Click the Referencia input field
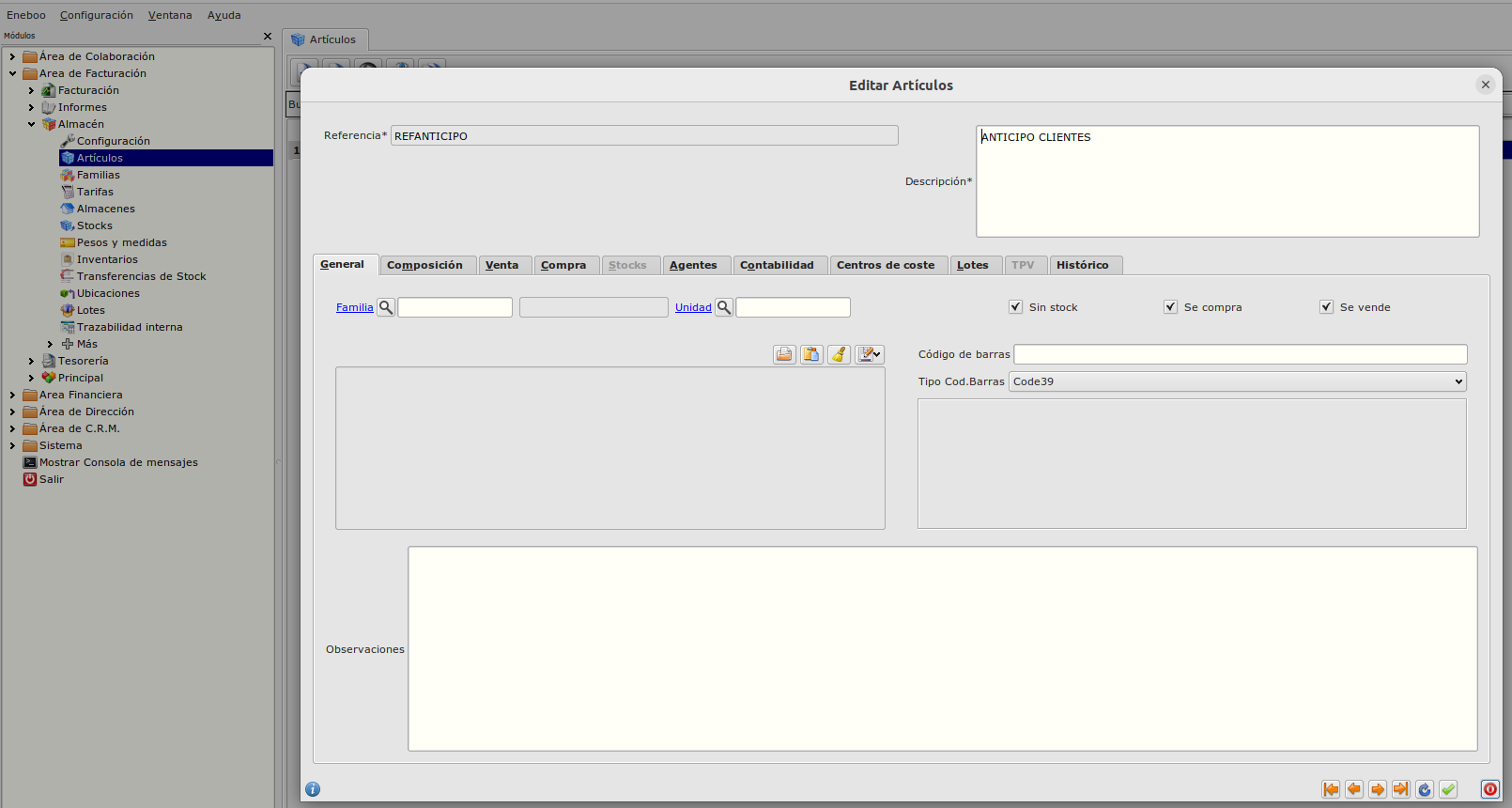This screenshot has height=808, width=1512. pos(644,135)
